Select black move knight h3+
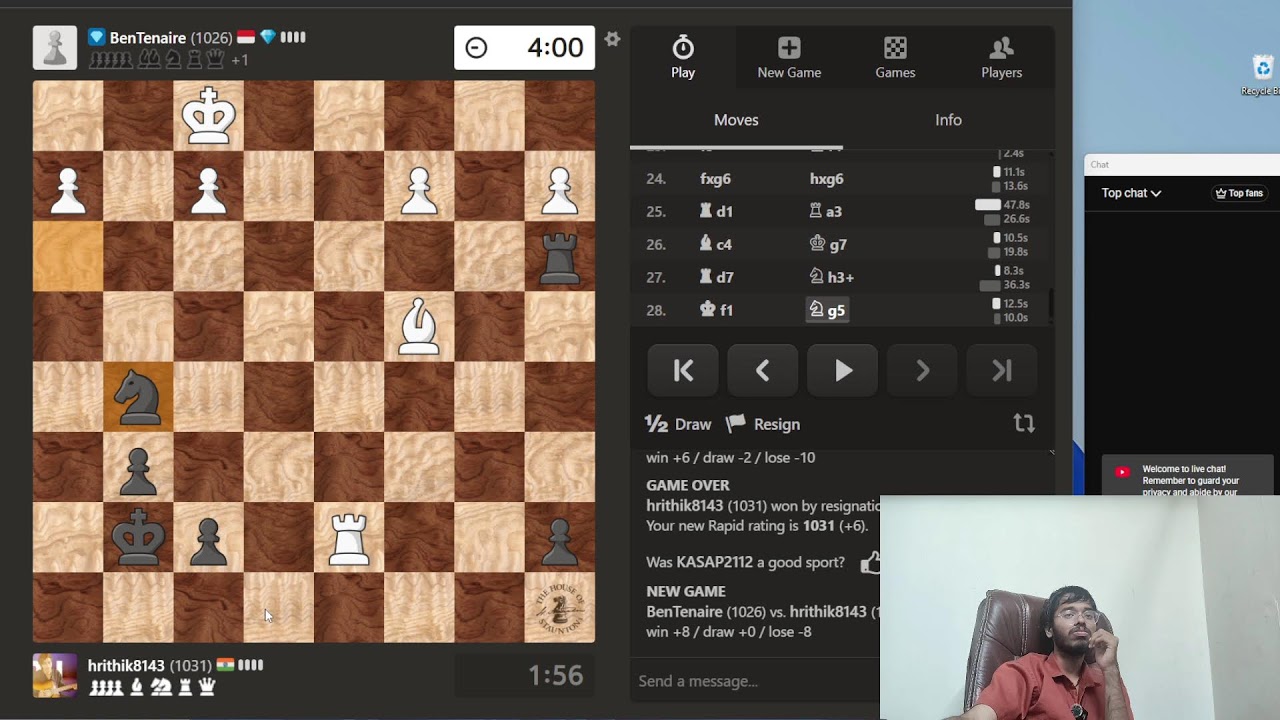The width and height of the screenshot is (1280, 720). pos(830,278)
